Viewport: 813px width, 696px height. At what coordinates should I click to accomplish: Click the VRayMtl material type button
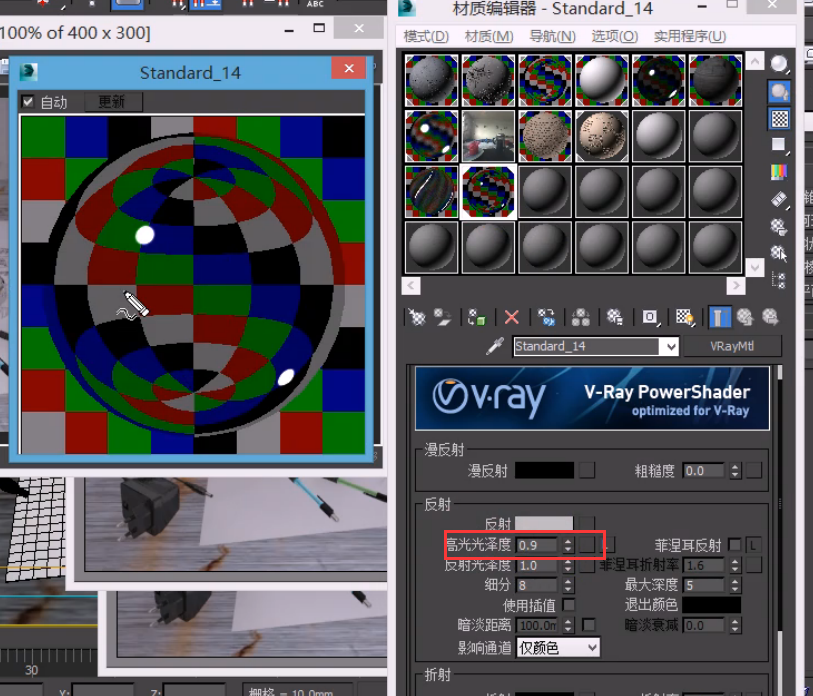pos(725,346)
